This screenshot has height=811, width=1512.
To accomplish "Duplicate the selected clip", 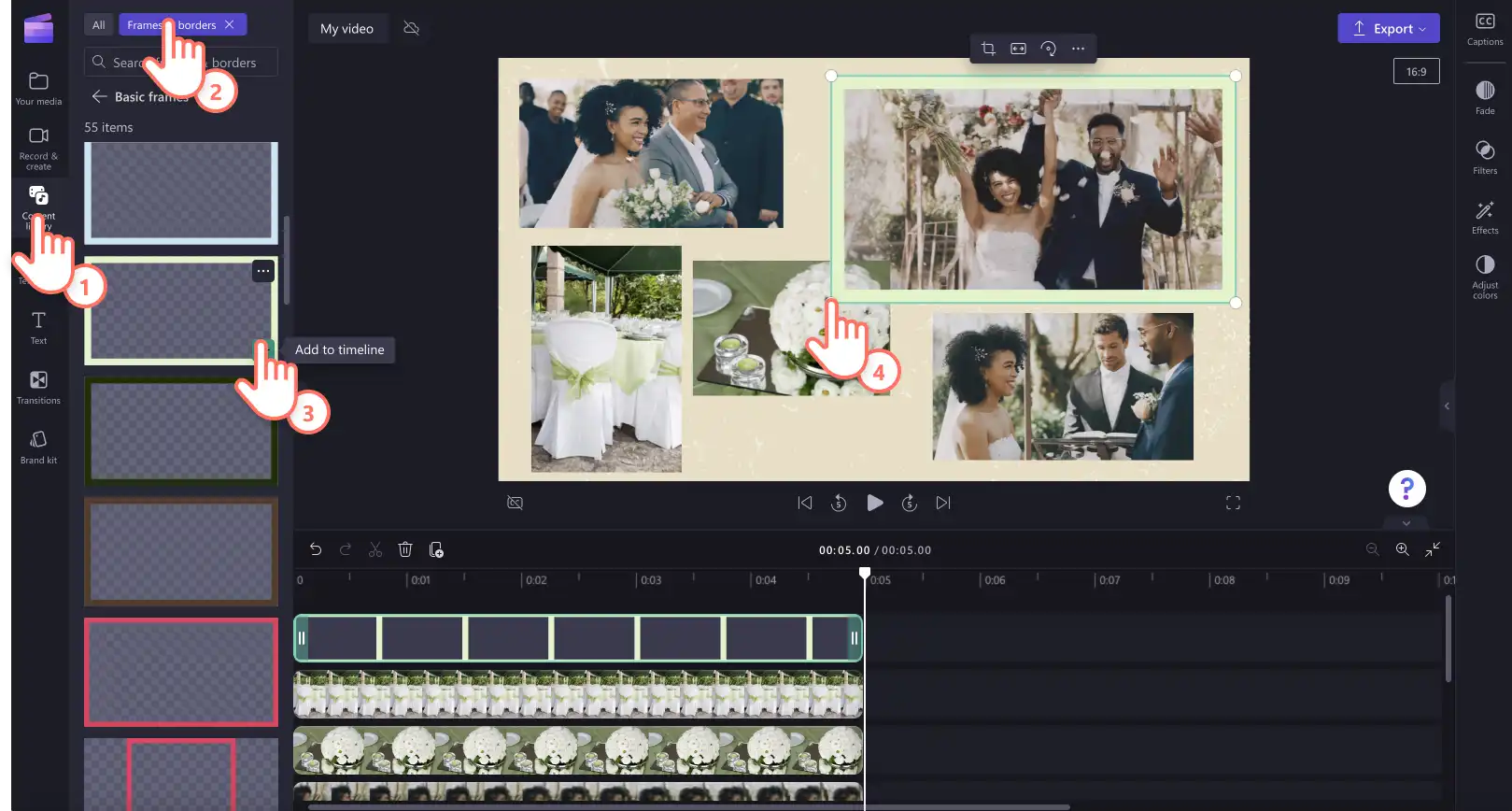I will pos(436,549).
